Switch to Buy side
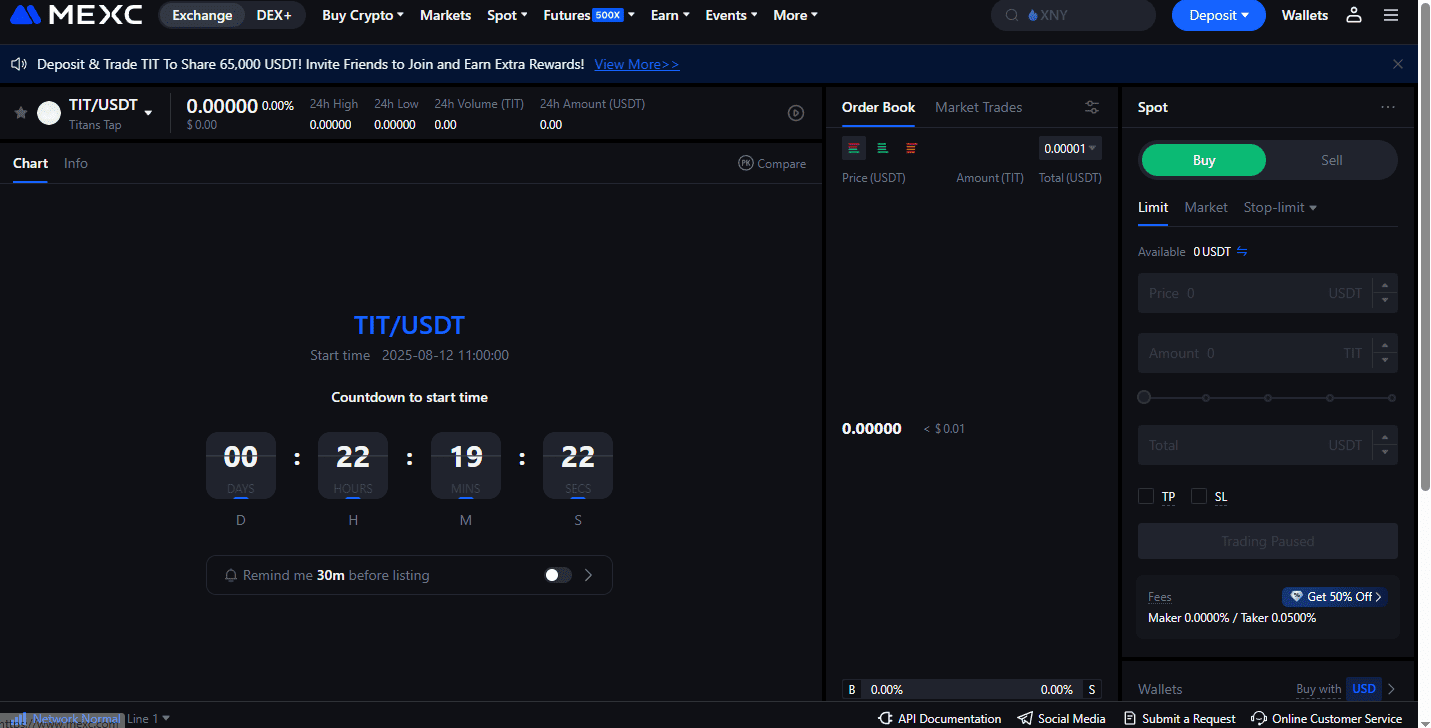The width and height of the screenshot is (1431, 728). pyautogui.click(x=1204, y=160)
